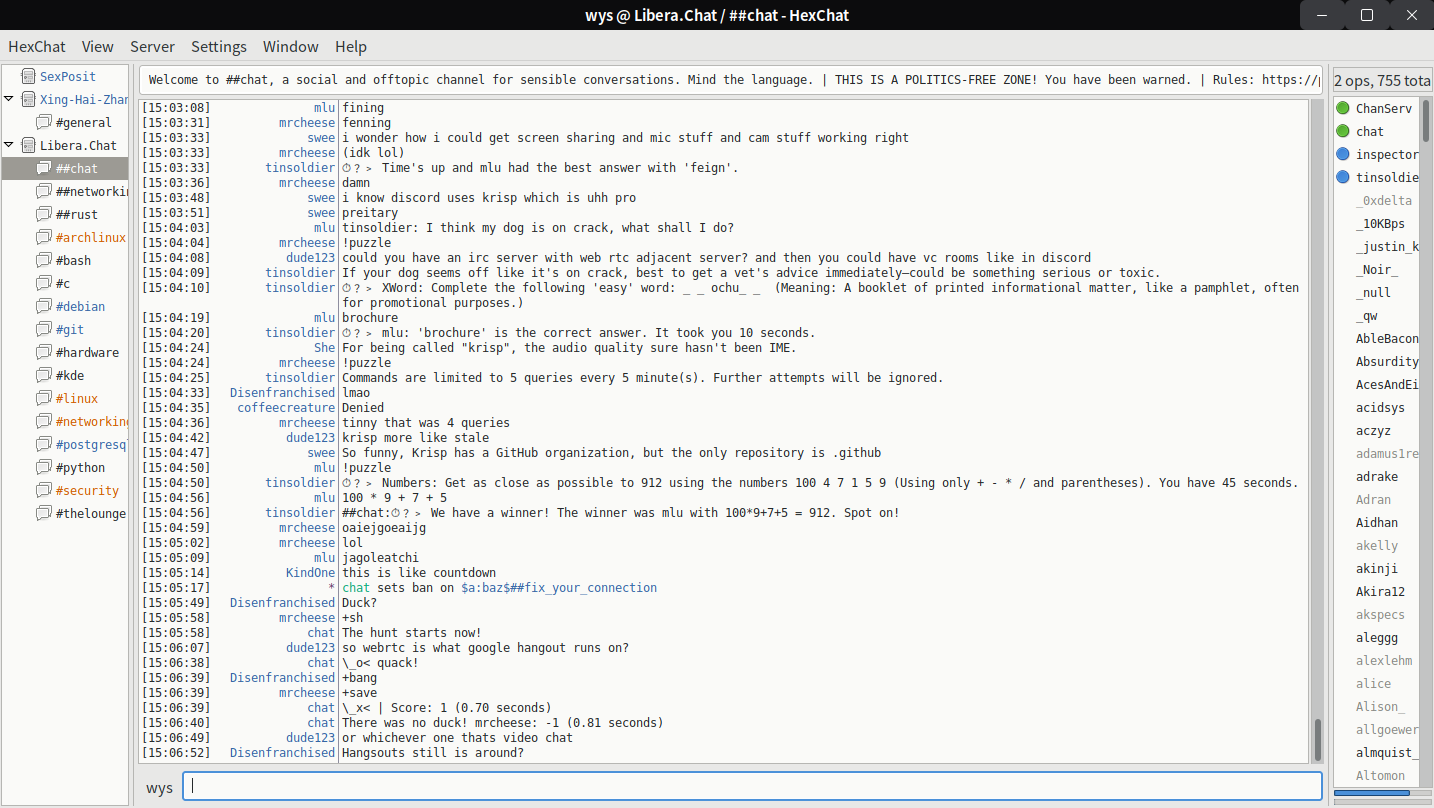The width and height of the screenshot is (1434, 808).
Task: Open the Server menu
Action: click(x=152, y=46)
